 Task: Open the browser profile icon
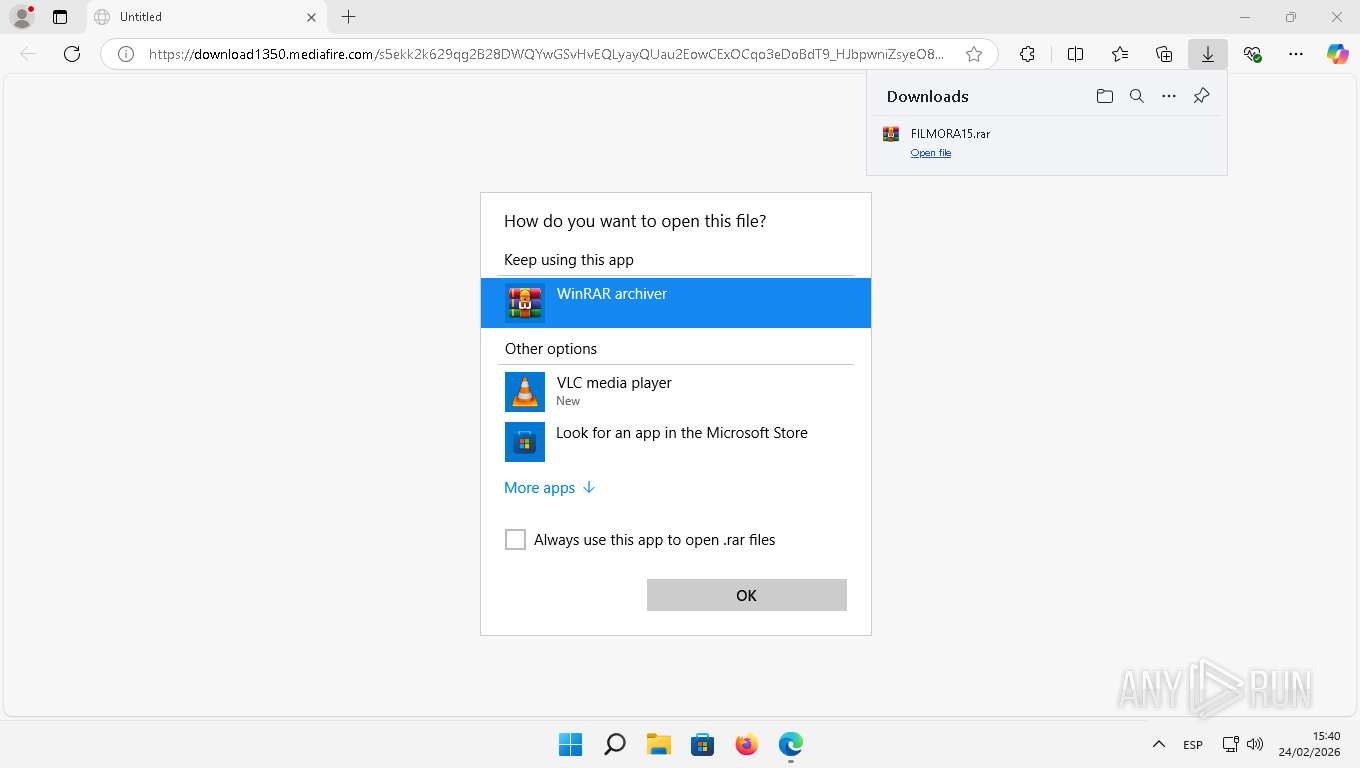coord(22,16)
